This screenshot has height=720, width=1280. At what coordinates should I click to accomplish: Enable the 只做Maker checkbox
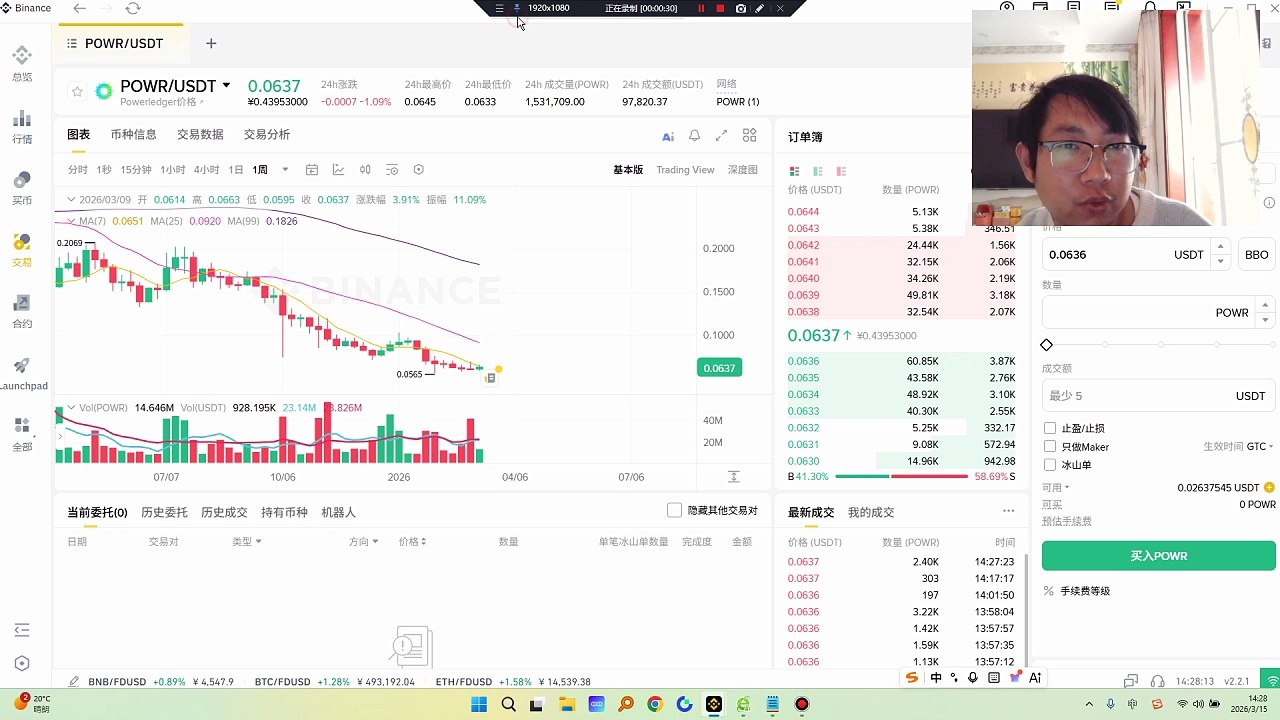(x=1050, y=446)
